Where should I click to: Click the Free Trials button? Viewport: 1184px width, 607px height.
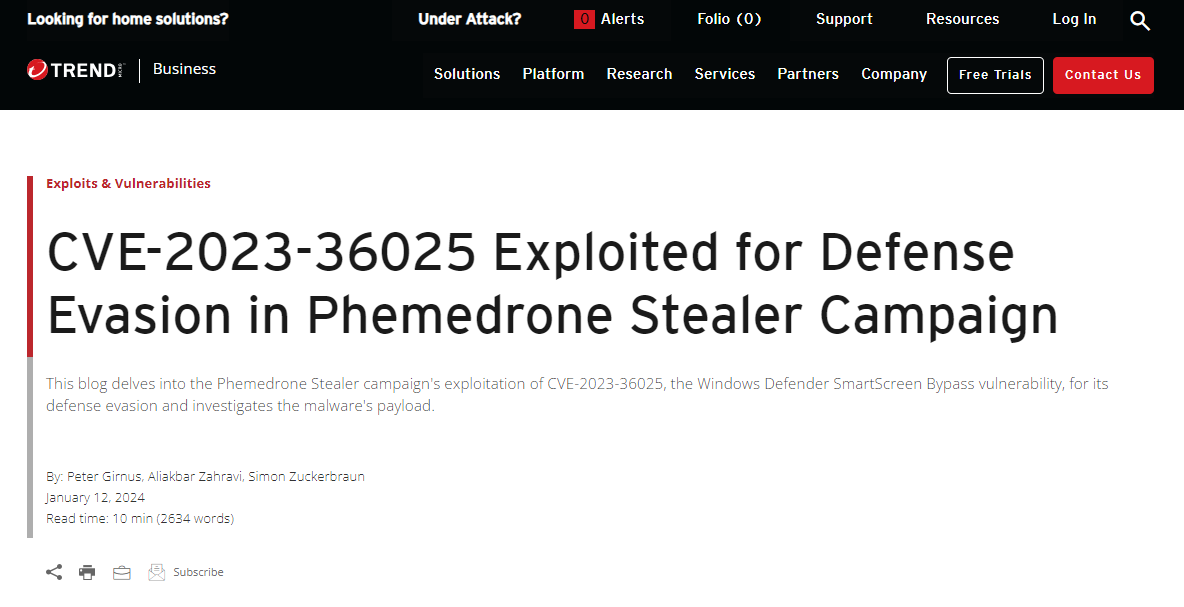(x=995, y=75)
